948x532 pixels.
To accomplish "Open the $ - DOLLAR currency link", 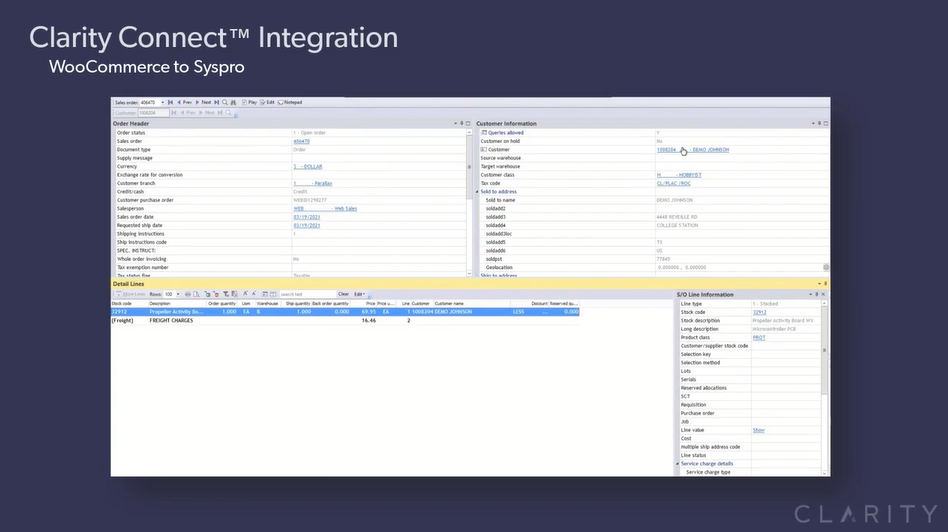I will click(x=308, y=166).
